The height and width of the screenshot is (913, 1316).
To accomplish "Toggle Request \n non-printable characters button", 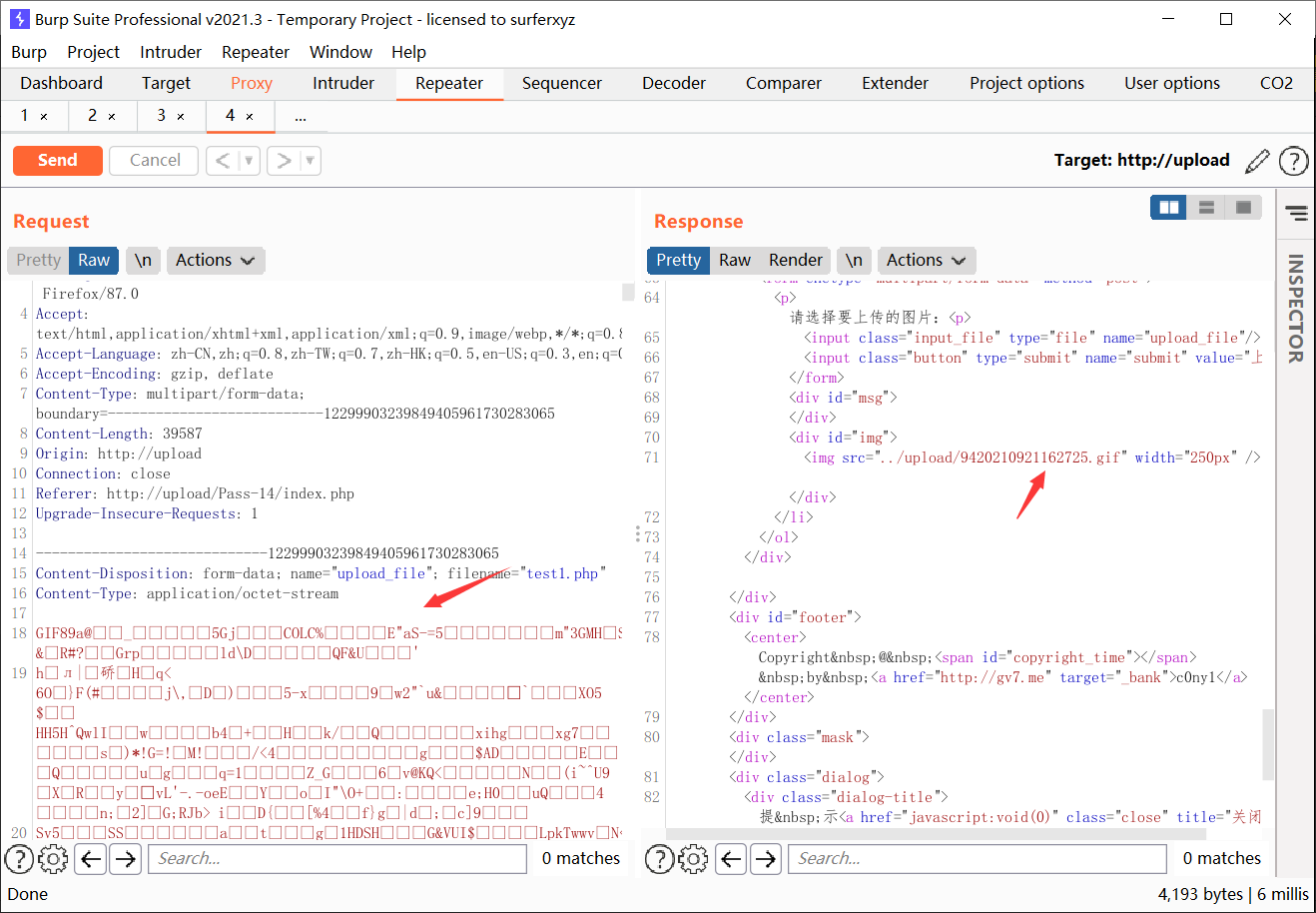I will coord(143,261).
